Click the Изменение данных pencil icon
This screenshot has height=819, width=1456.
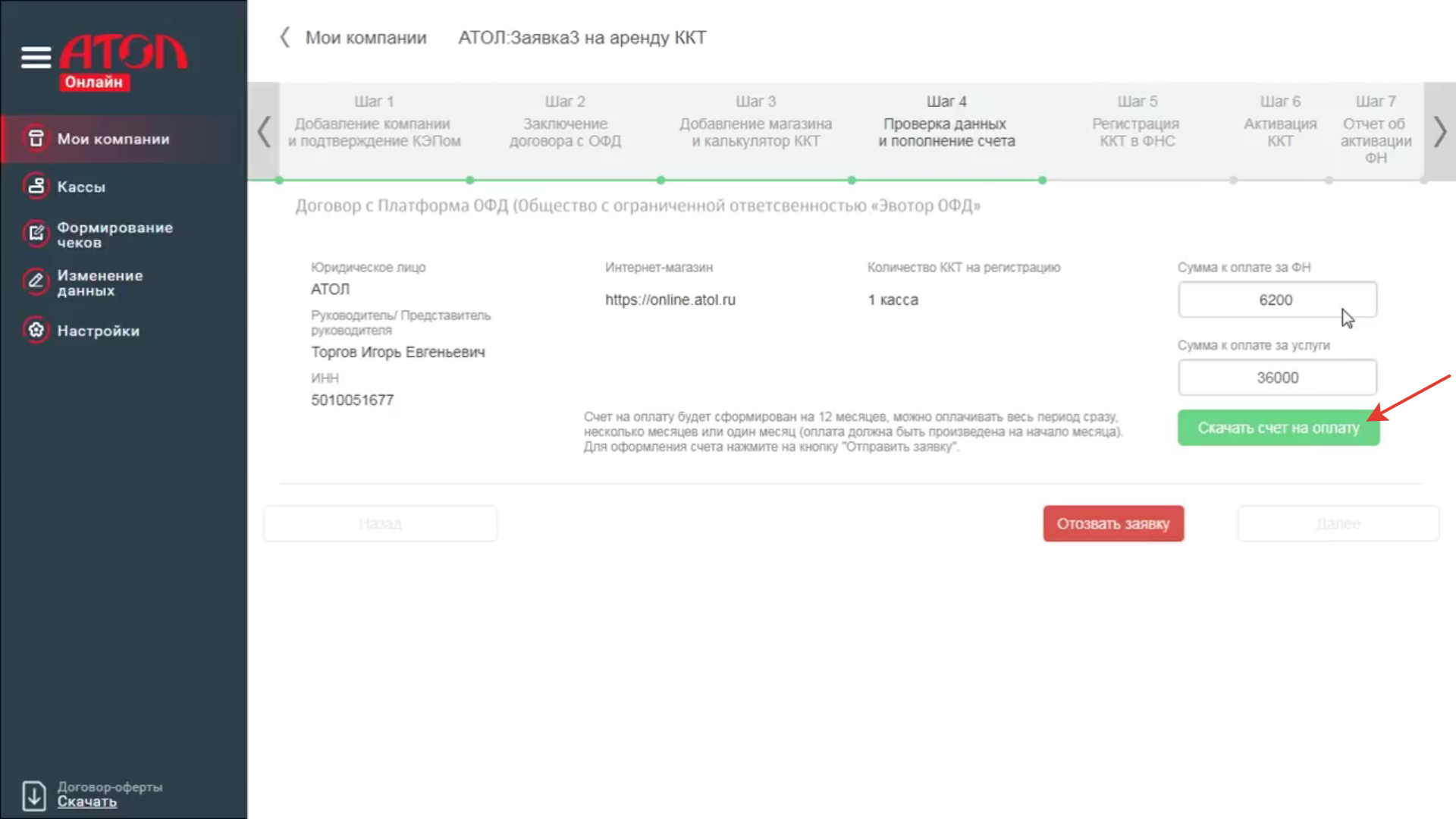[36, 282]
